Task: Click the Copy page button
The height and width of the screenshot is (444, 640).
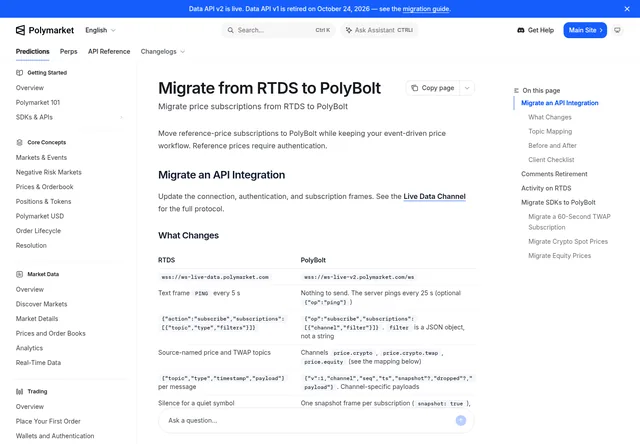Action: tap(433, 88)
